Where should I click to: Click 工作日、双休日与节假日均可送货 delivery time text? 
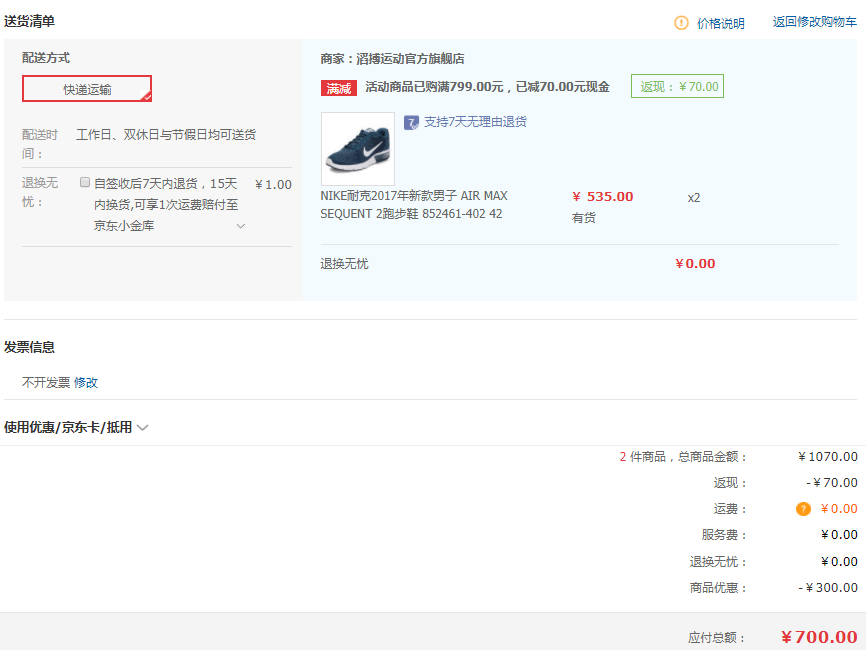click(166, 135)
